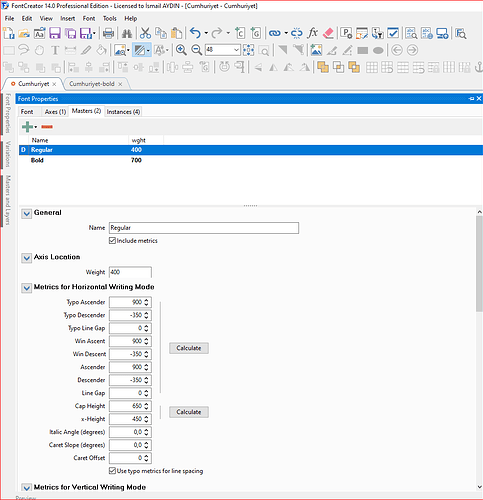Viewport: 483px width, 500px height.
Task: Click the eraser icon in toolbar
Action: (x=328, y=33)
